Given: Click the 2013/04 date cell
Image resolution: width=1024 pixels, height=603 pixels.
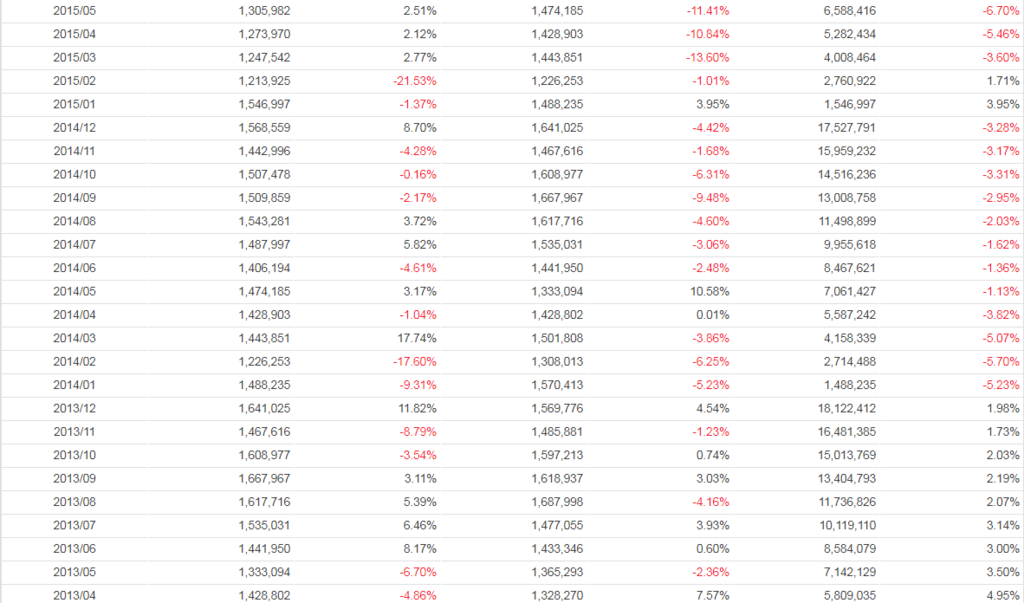Looking at the screenshot, I should (x=75, y=595).
